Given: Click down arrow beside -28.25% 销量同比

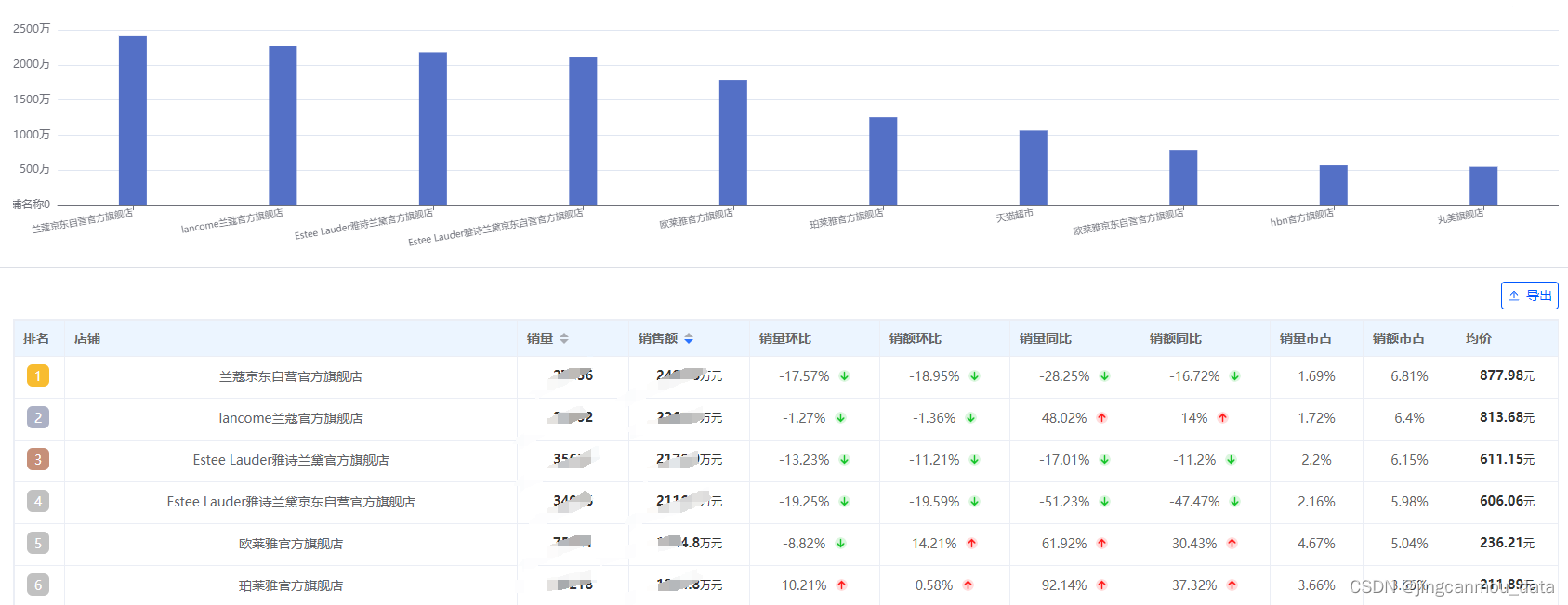Looking at the screenshot, I should coord(1104,376).
